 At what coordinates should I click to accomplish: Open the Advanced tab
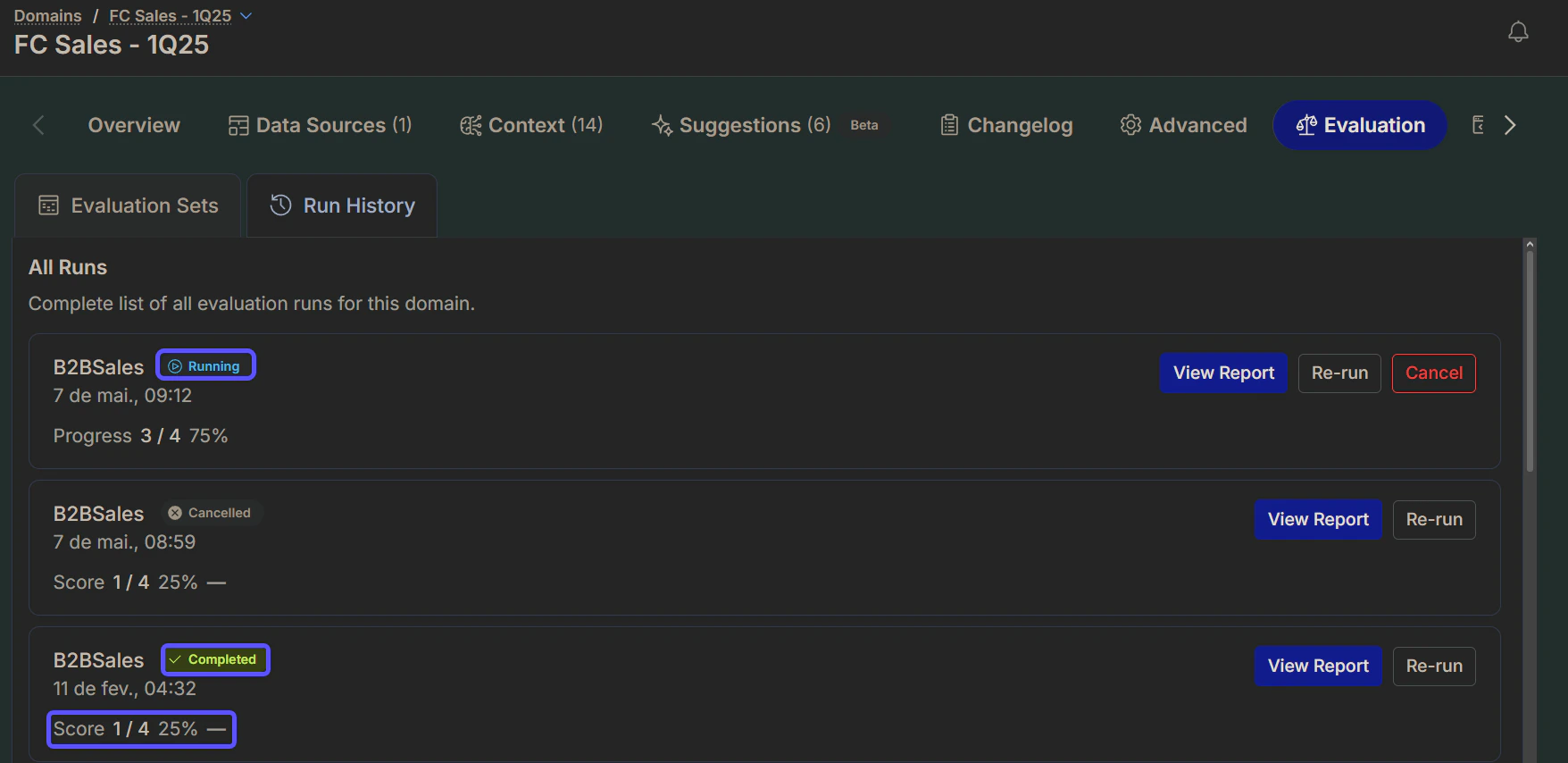click(1183, 125)
